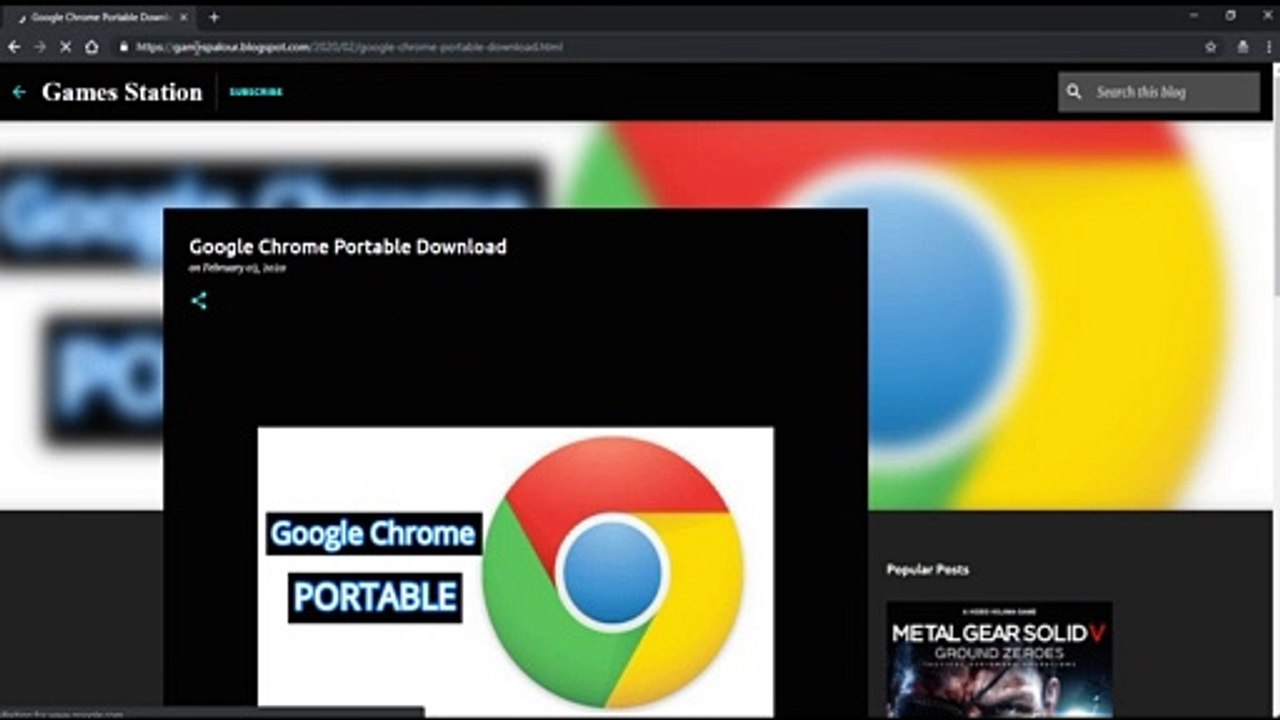Restore down the Chrome window
The height and width of the screenshot is (720, 1280).
click(1230, 16)
